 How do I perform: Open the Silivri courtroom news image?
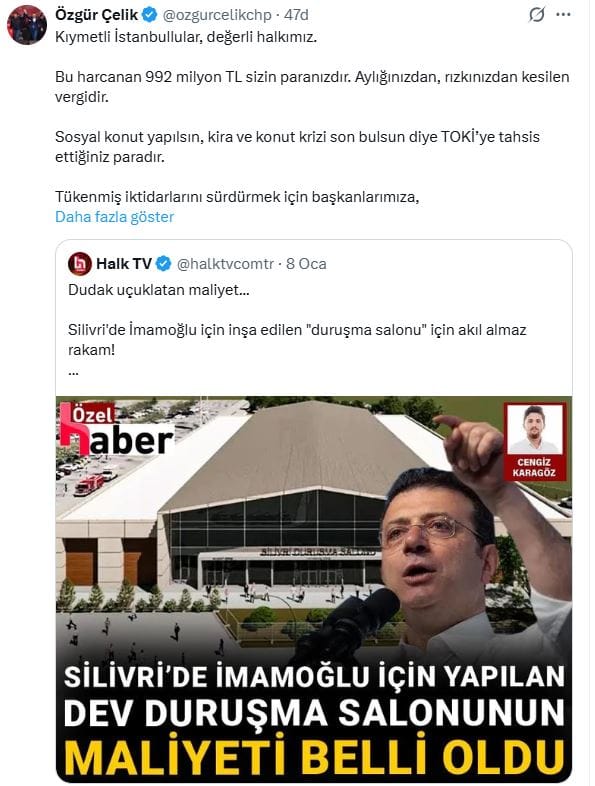[x=314, y=589]
